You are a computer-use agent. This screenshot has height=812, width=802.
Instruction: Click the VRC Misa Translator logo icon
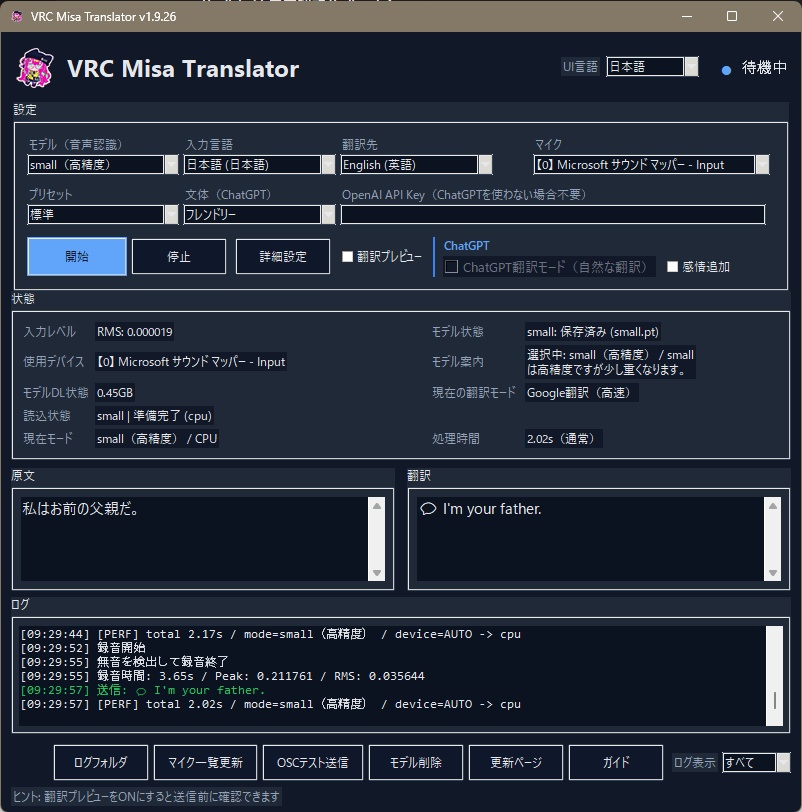[x=35, y=67]
